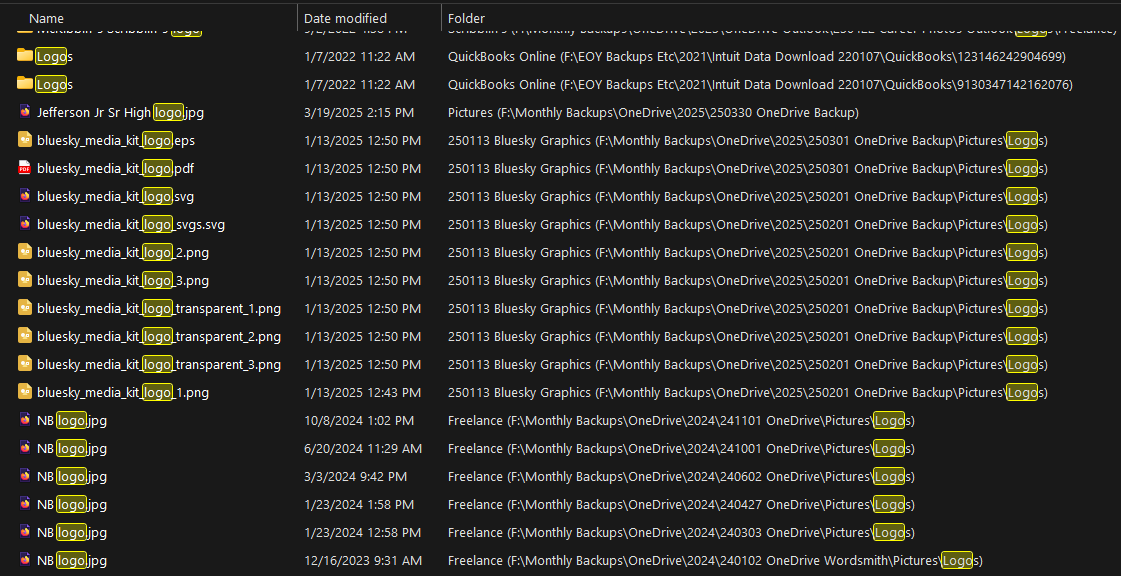Click icon of NB logo.jpg modified 1/23/2024 12:58 PM
Screen dimensions: 1121x576
[x=25, y=532]
